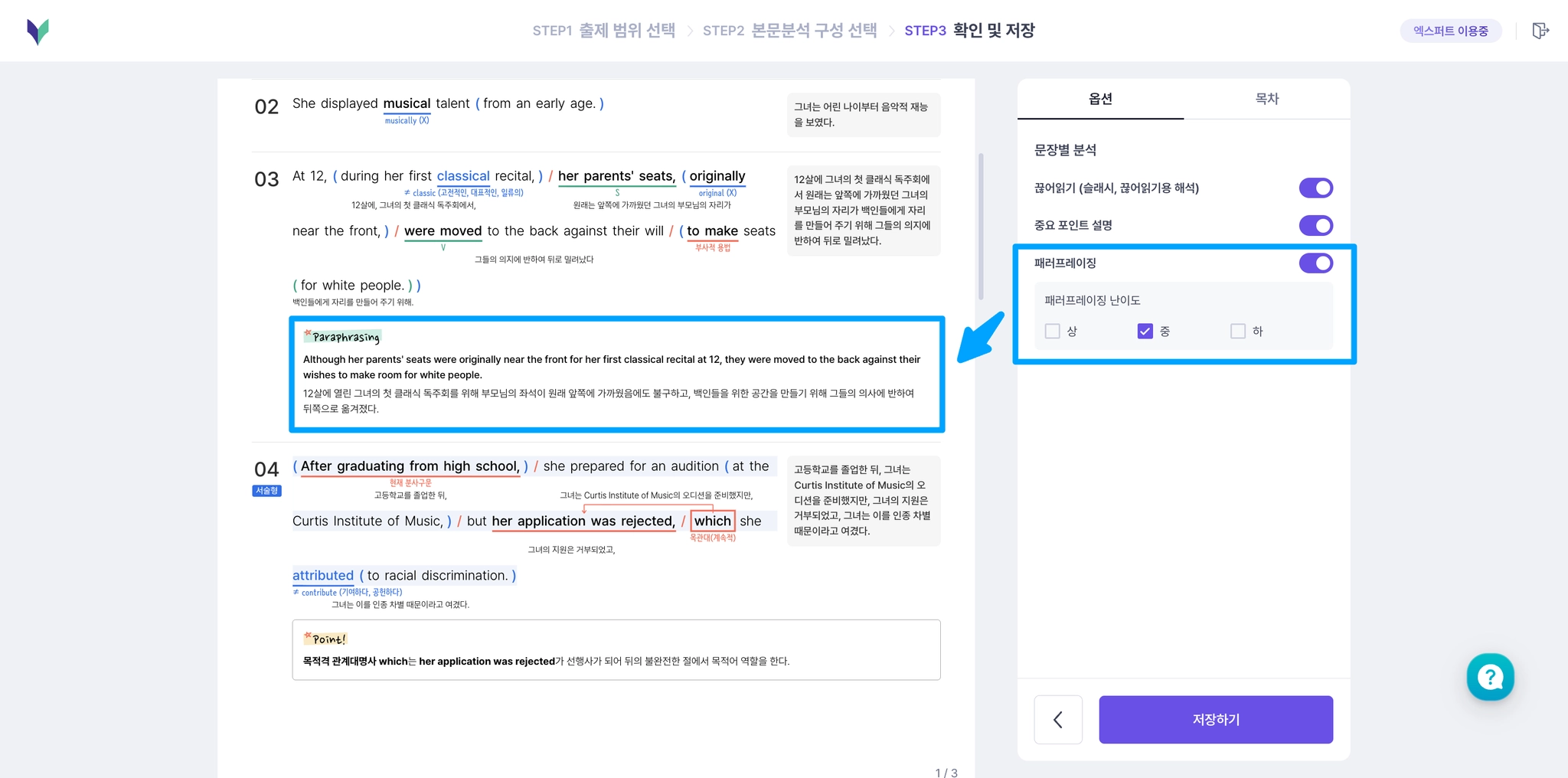The height and width of the screenshot is (778, 1568).
Task: Click the underlined phrase 'were moved'
Action: point(443,231)
